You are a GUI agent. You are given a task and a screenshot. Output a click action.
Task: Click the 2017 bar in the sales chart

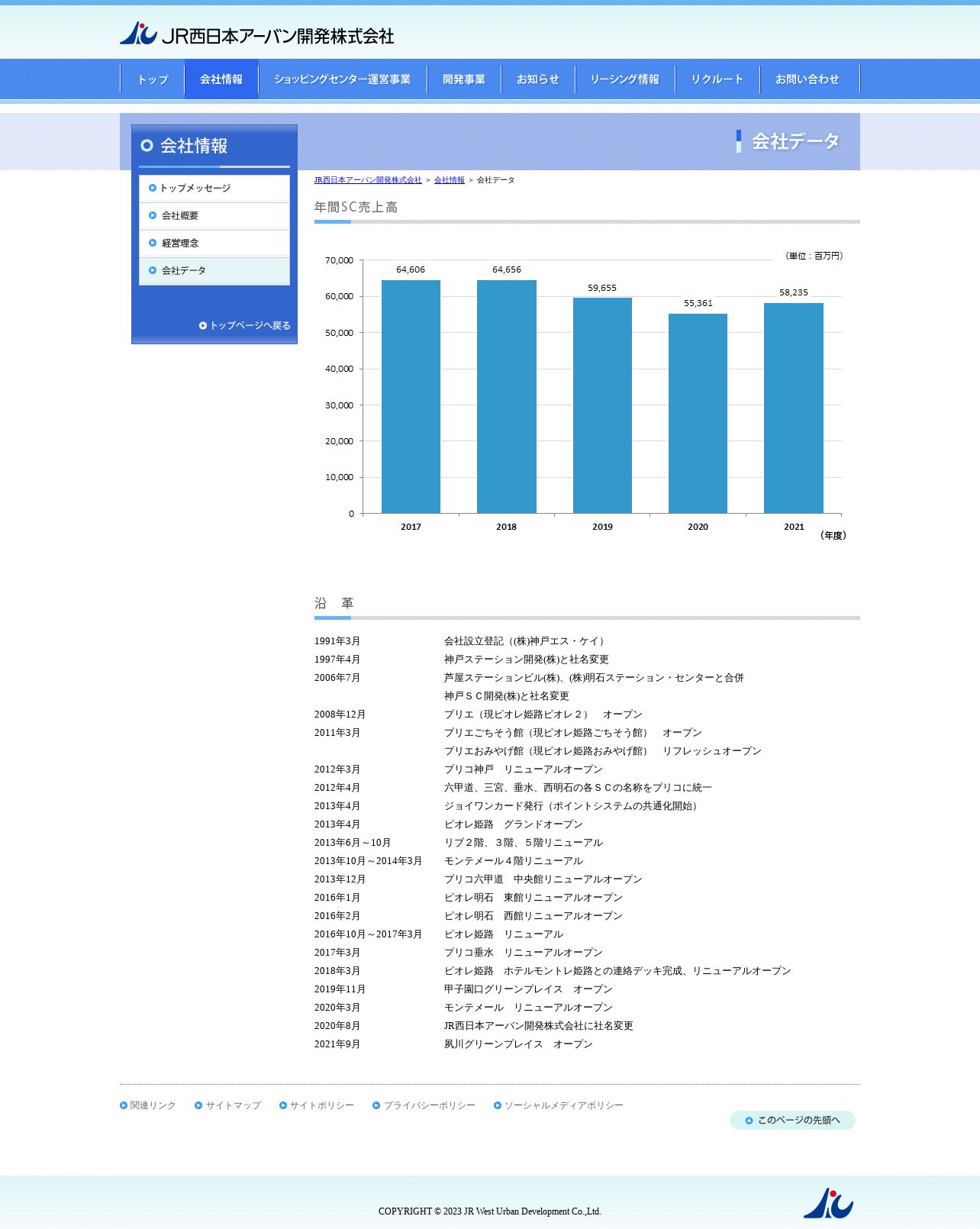[411, 397]
